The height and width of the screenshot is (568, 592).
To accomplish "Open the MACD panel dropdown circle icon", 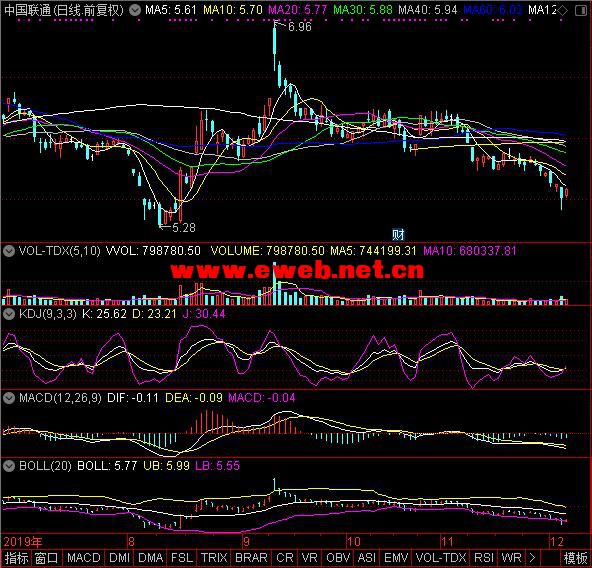I will click(9, 398).
